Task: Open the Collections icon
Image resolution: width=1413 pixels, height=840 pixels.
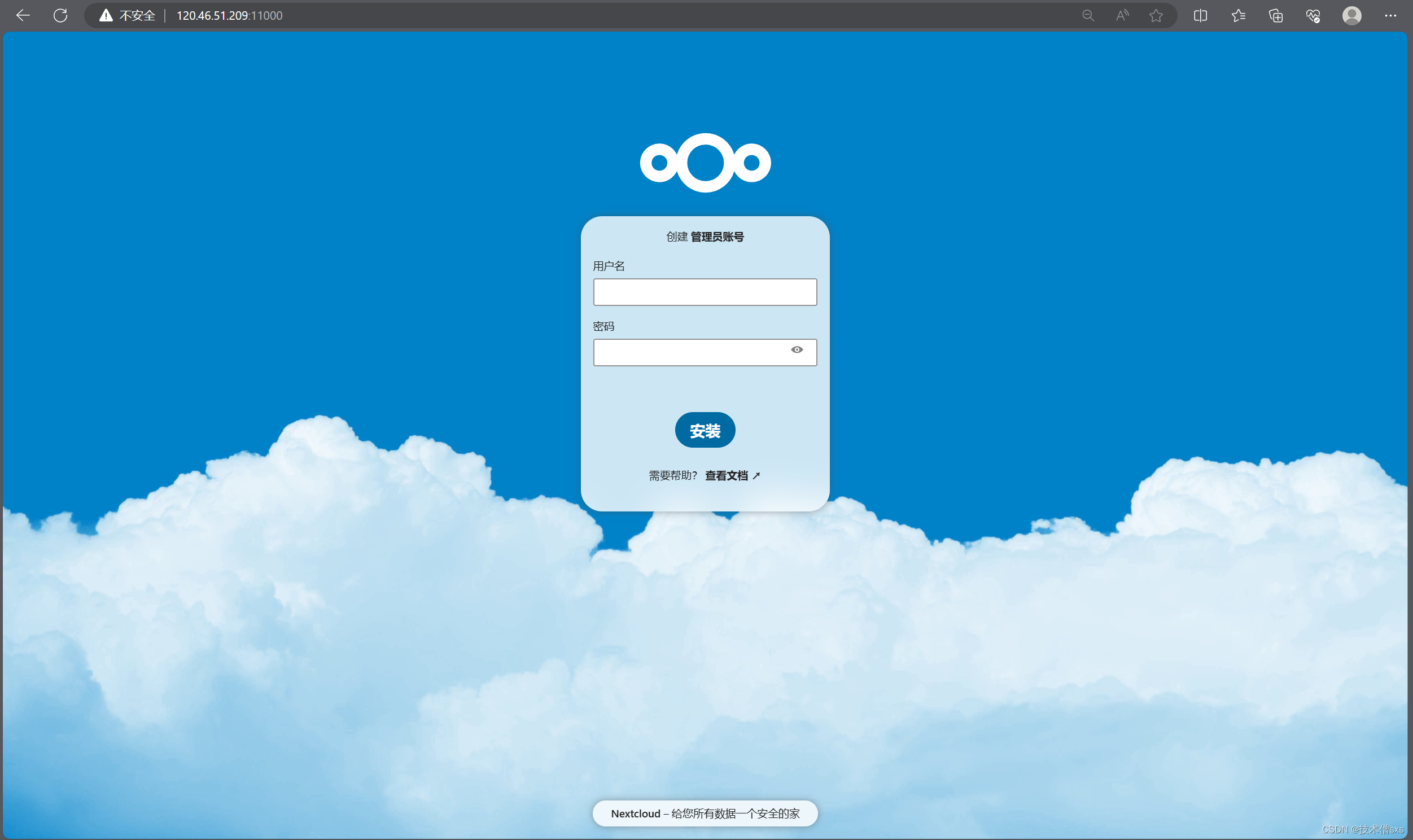Action: point(1275,15)
